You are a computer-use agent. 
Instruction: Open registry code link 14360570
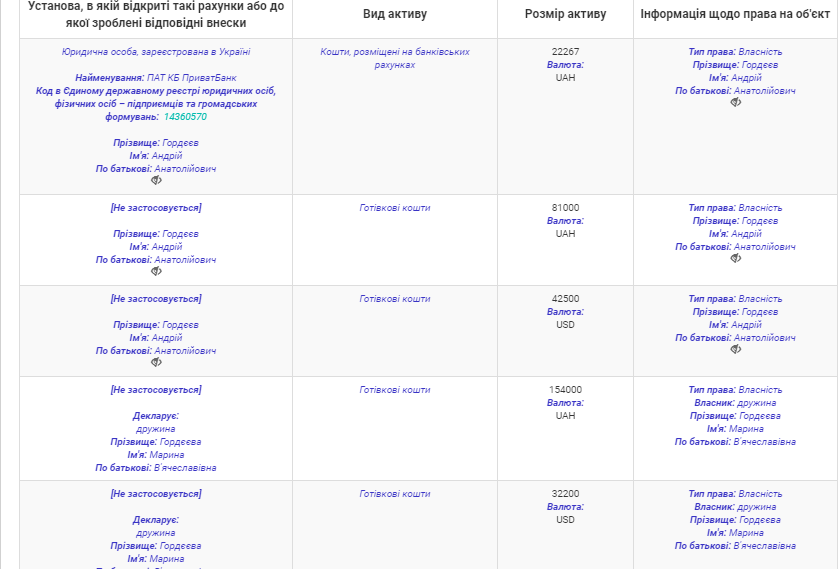185,117
